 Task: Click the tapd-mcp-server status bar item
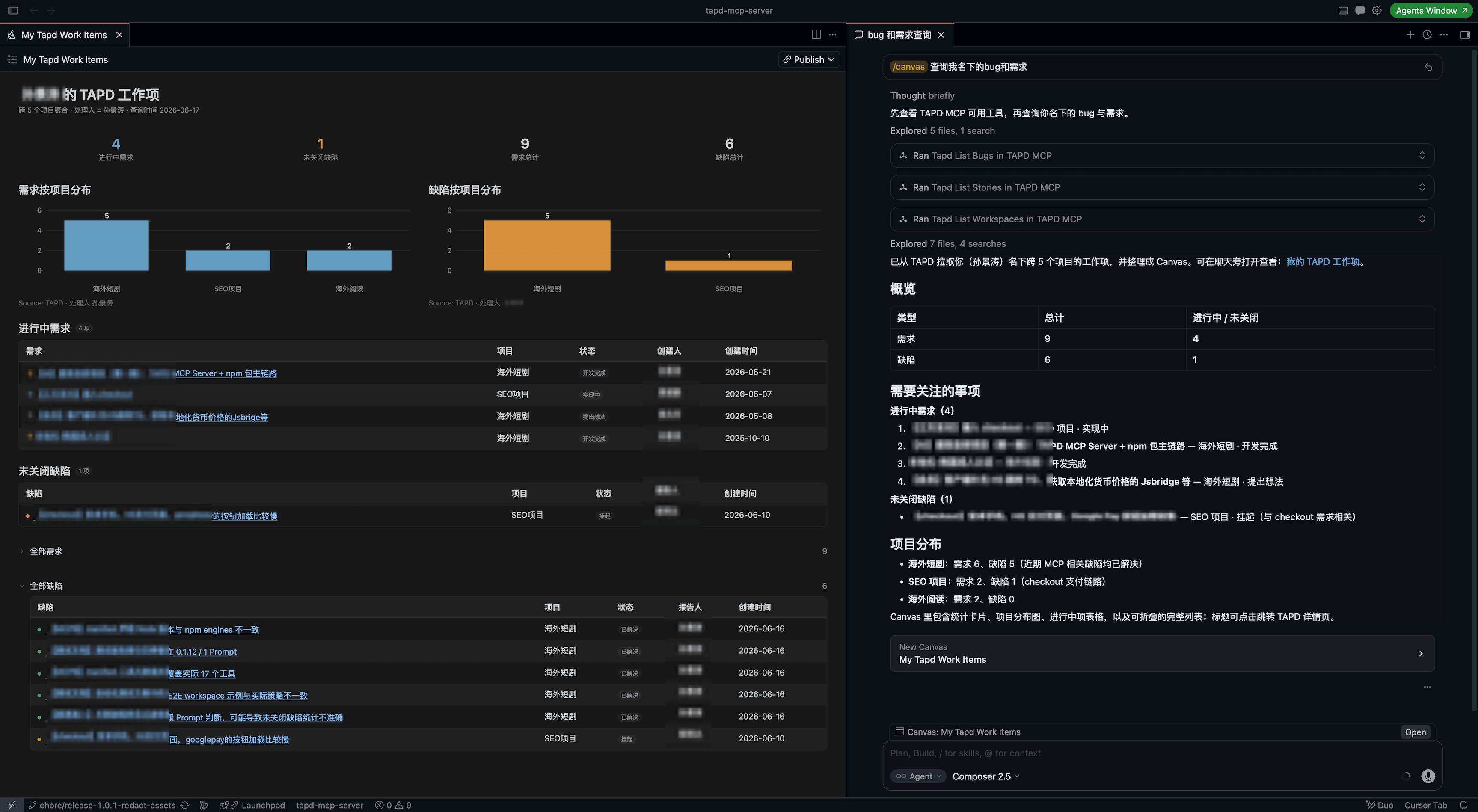329,805
